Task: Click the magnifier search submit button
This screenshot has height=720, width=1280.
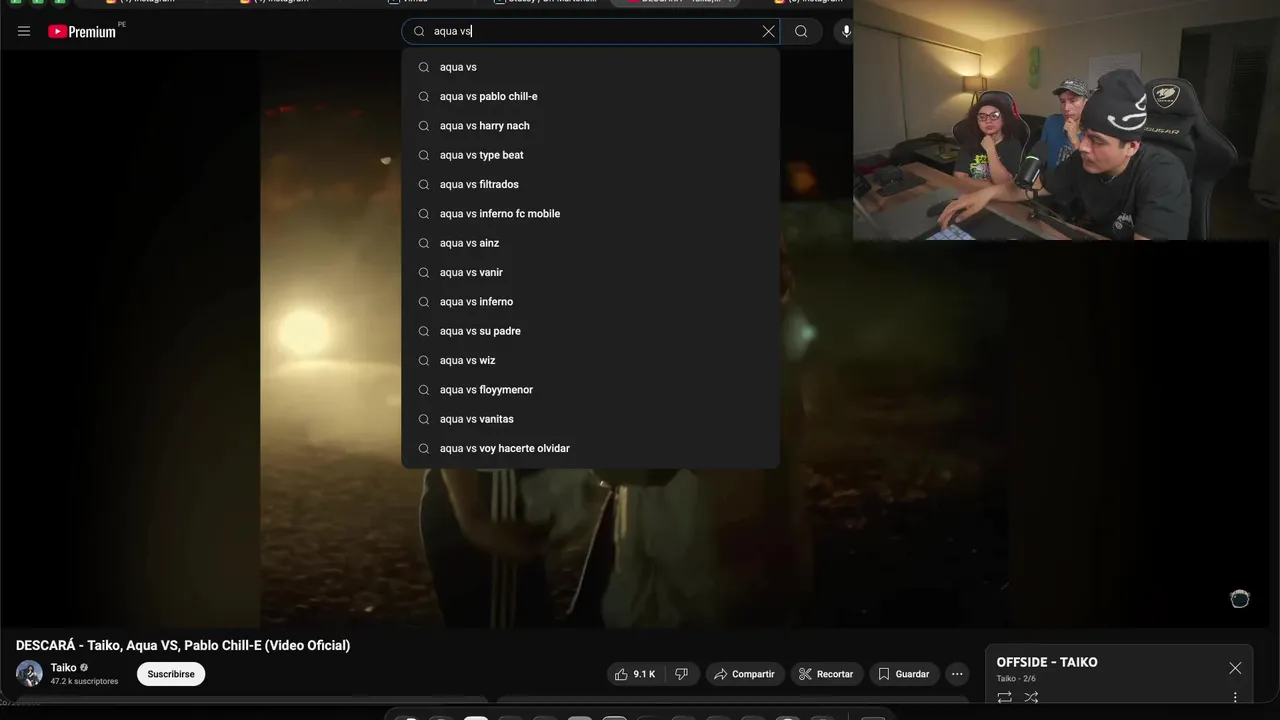Action: coord(801,31)
